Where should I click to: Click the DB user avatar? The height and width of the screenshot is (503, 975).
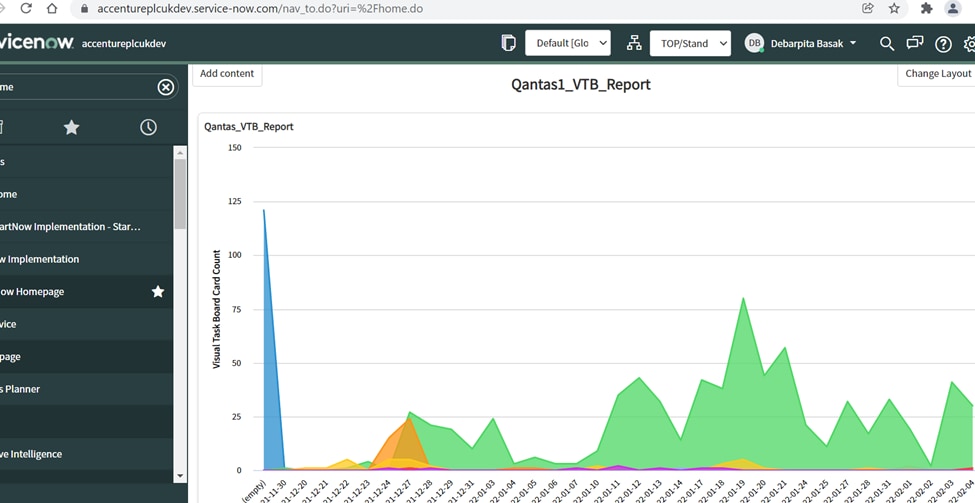click(x=754, y=43)
